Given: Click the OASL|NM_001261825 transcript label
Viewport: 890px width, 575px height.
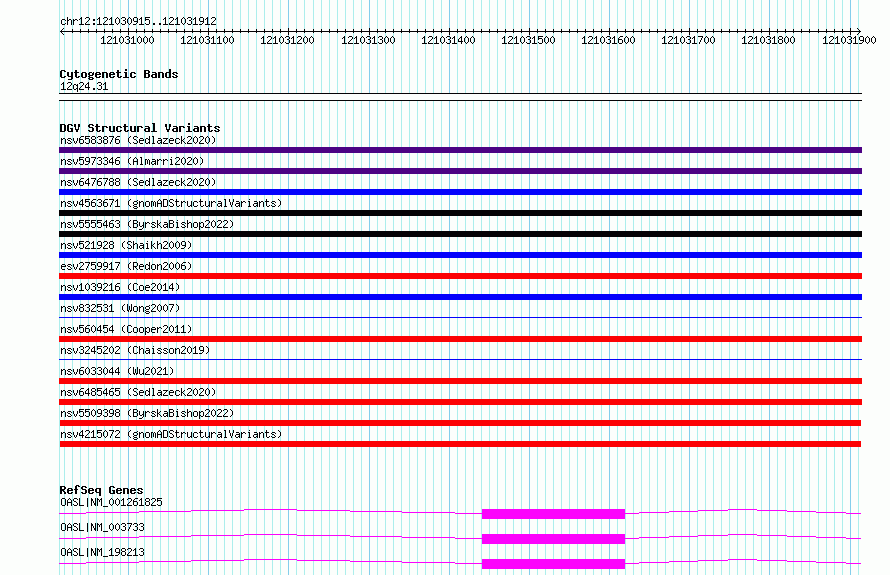Looking at the screenshot, I should point(111,502).
